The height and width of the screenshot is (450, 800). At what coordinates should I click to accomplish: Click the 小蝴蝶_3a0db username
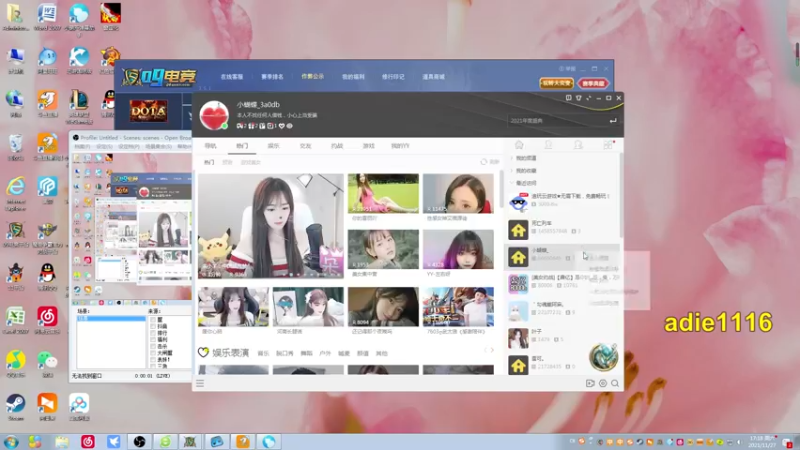[258, 105]
